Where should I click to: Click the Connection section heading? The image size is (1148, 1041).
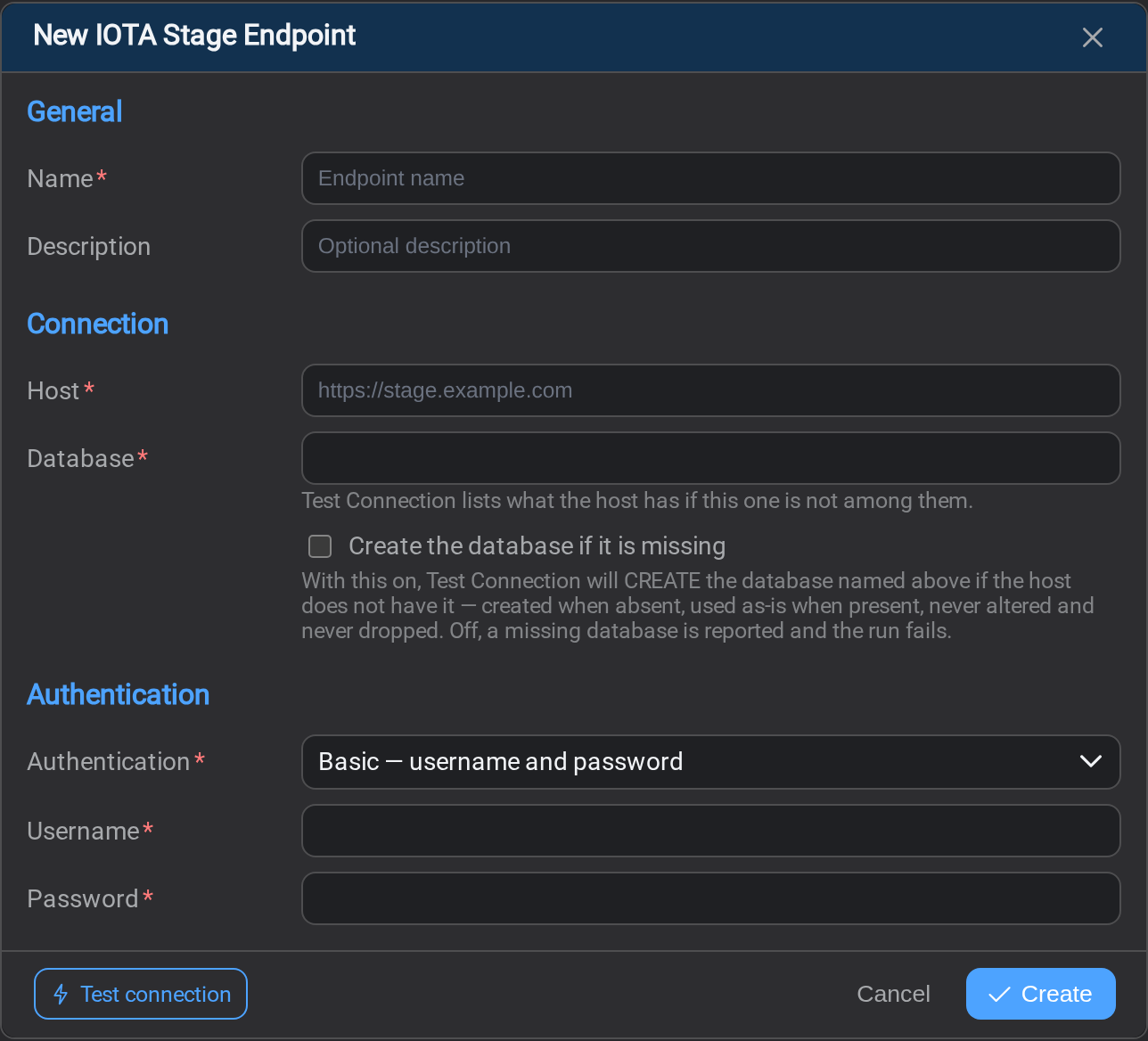tap(98, 324)
